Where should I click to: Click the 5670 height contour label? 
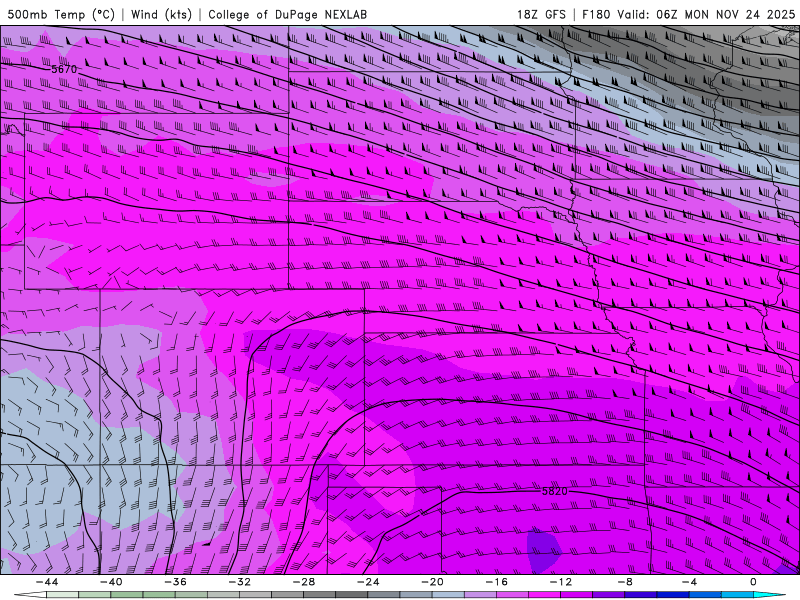coord(64,69)
